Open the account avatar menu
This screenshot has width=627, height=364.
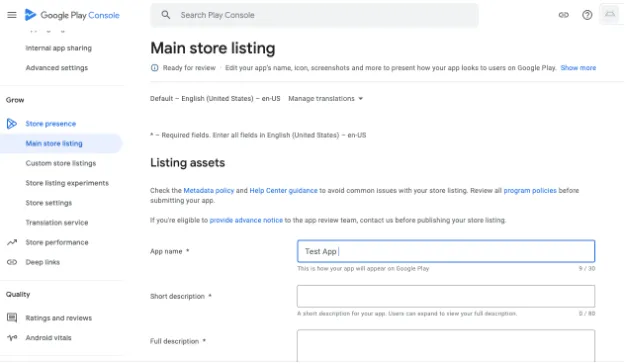(610, 15)
